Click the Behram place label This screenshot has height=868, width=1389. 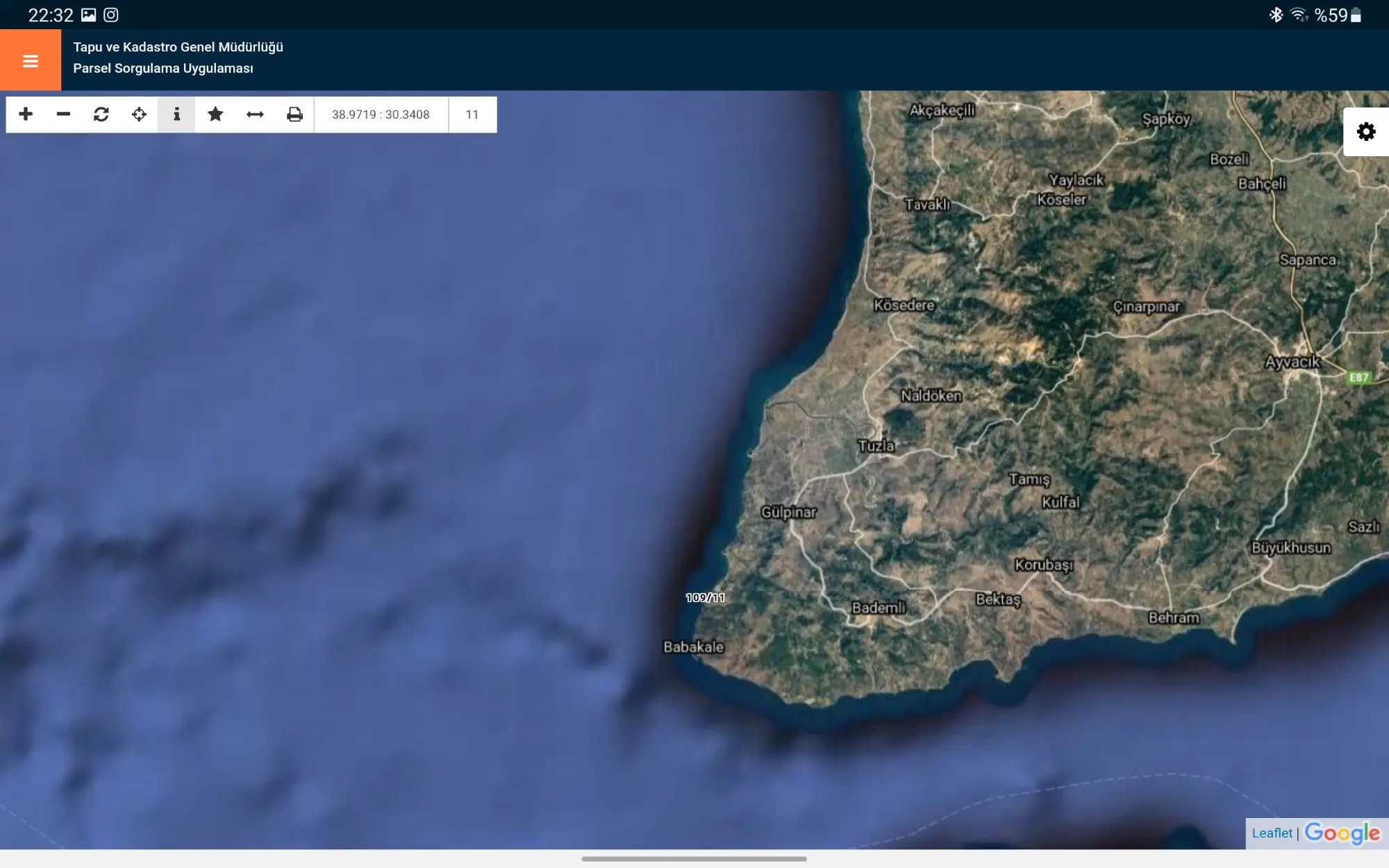click(x=1174, y=617)
